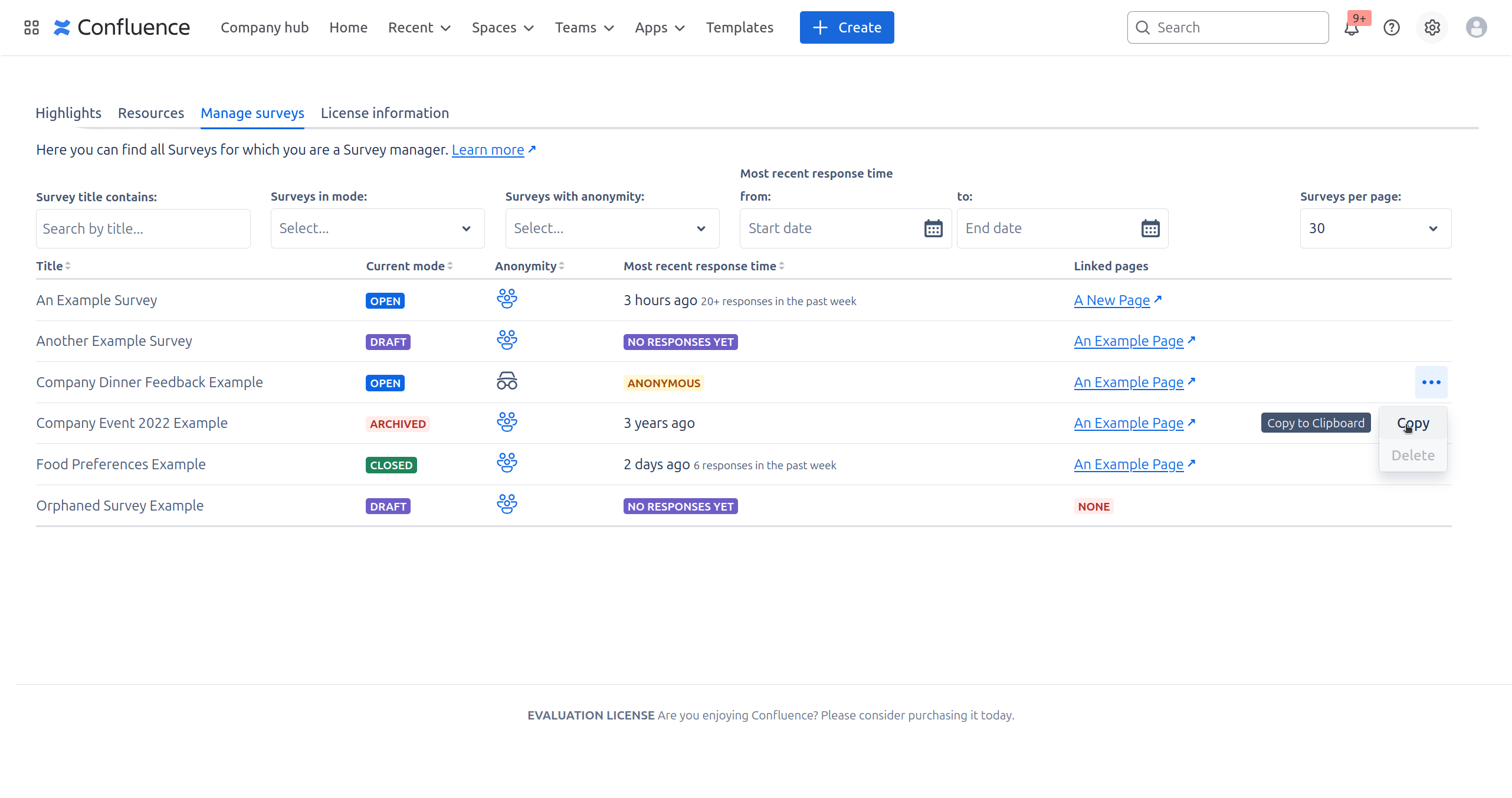Open the End date calendar icon
Viewport: 1512px width, 798px height.
1150,228
